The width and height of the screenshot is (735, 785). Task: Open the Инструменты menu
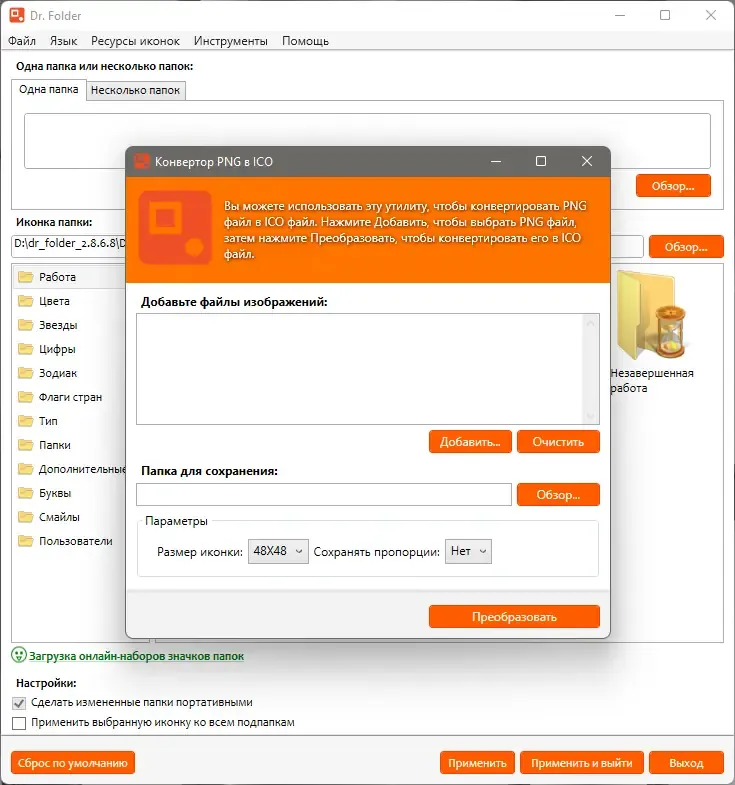[x=231, y=41]
